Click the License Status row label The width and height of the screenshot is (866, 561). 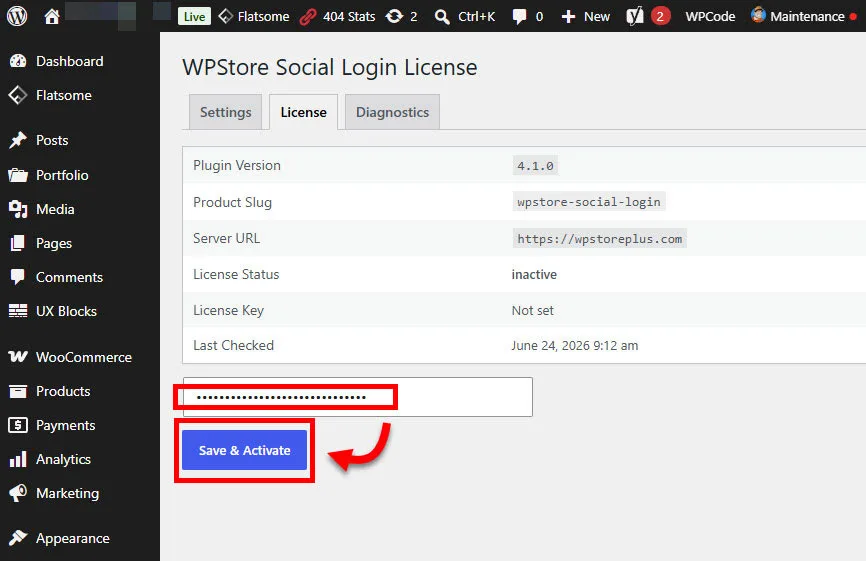(236, 274)
